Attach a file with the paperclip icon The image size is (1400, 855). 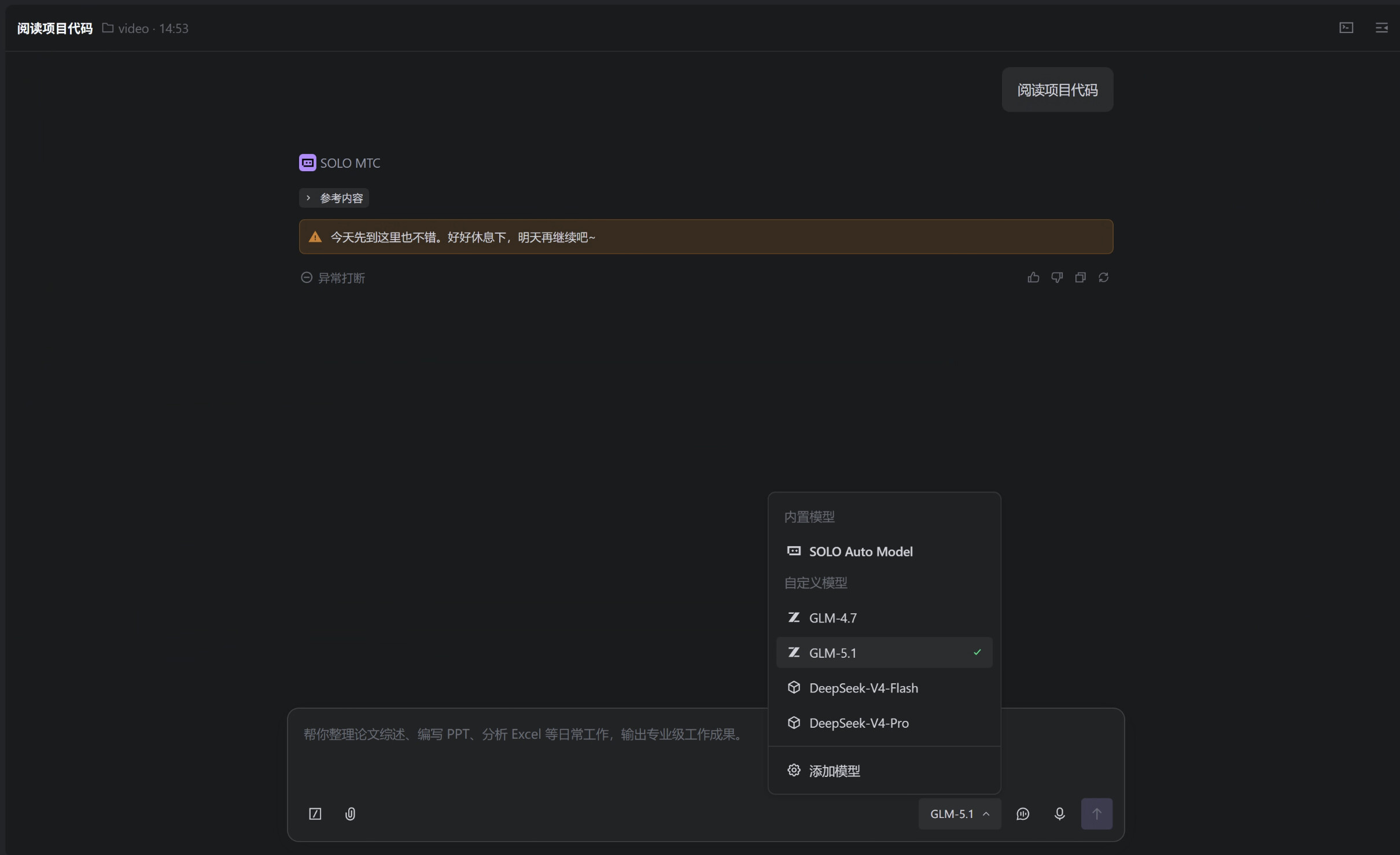click(x=350, y=814)
